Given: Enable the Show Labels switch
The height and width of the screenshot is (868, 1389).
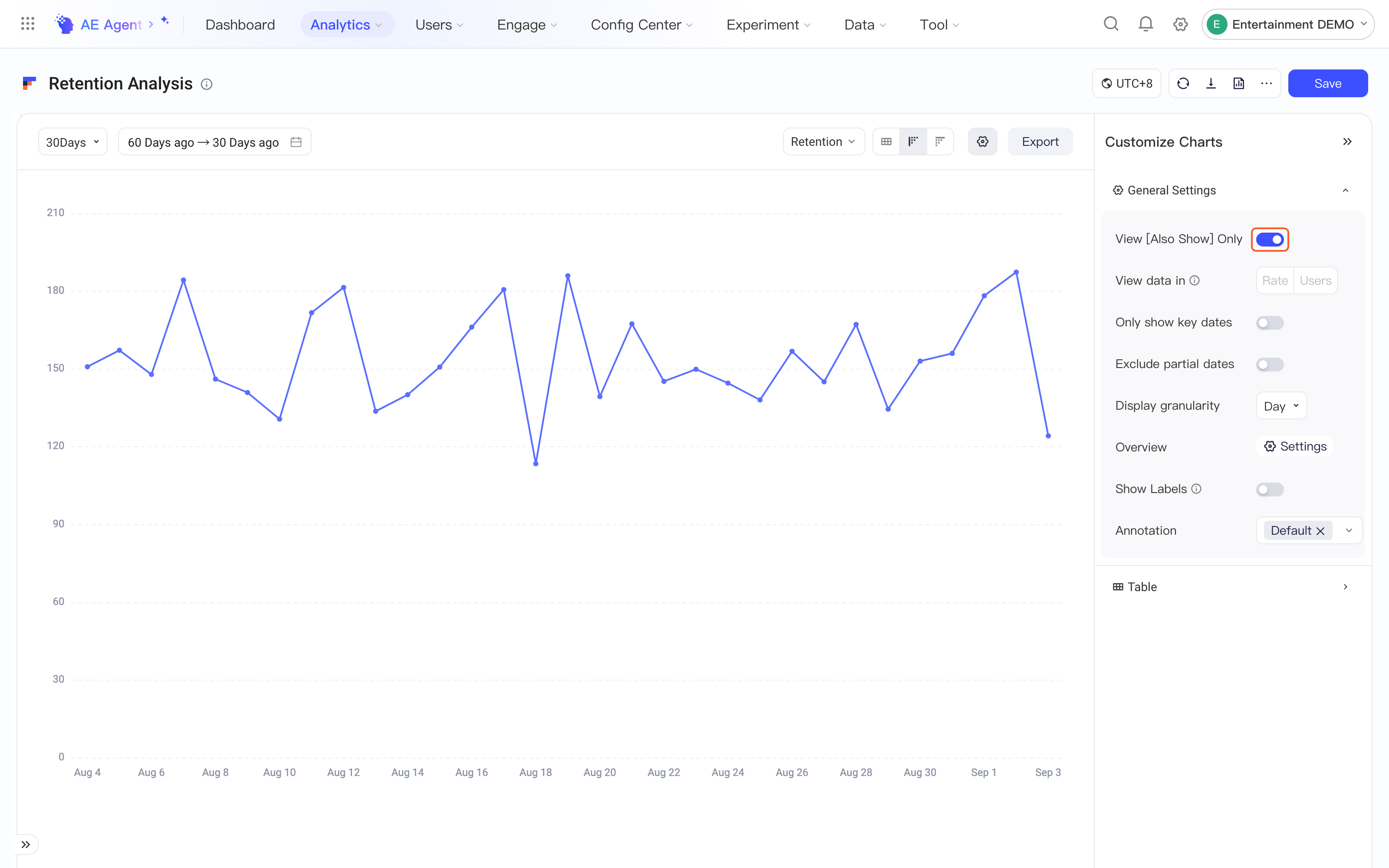Looking at the screenshot, I should pyautogui.click(x=1270, y=489).
